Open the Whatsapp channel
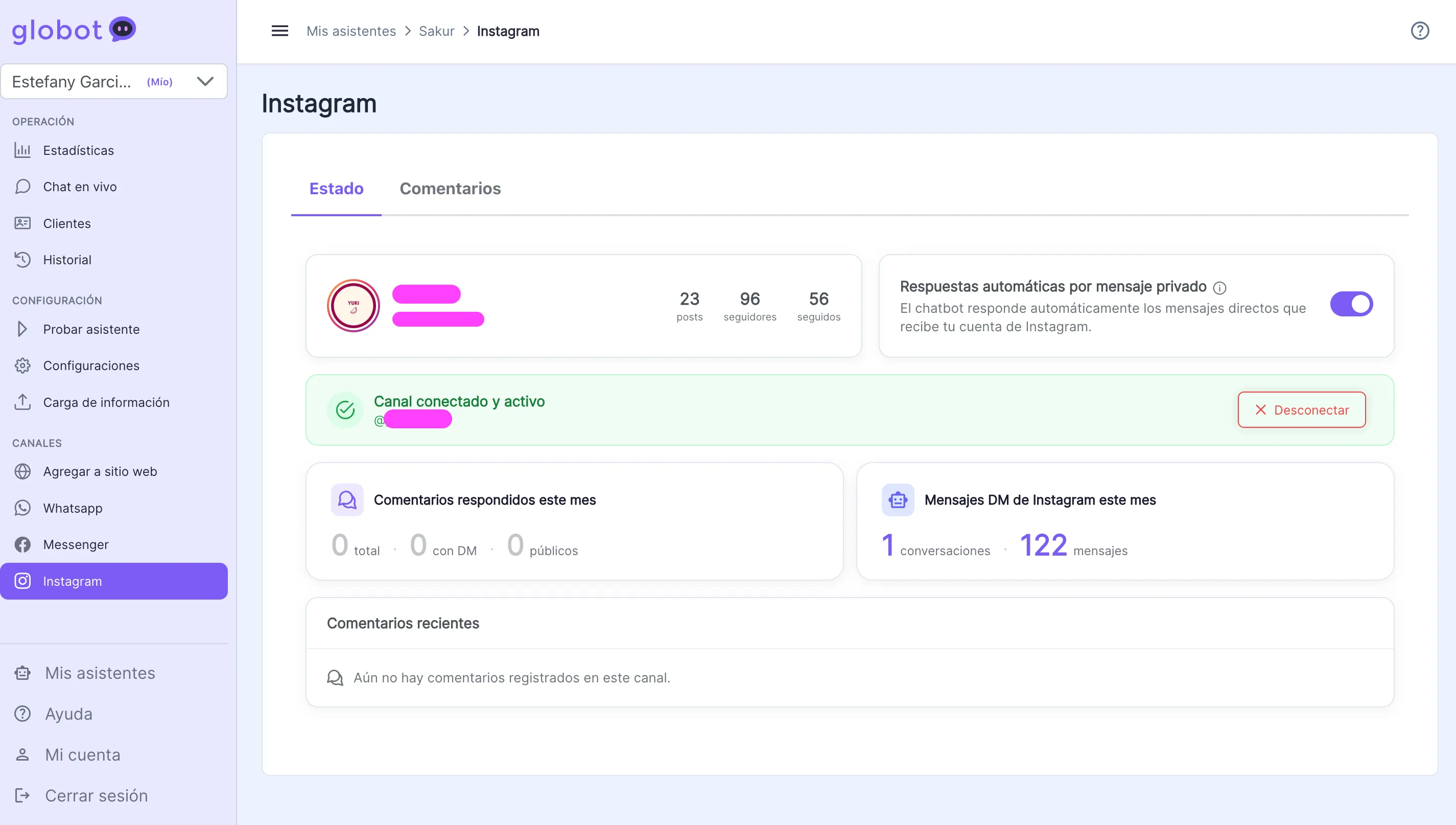This screenshot has height=825, width=1456. tap(73, 508)
